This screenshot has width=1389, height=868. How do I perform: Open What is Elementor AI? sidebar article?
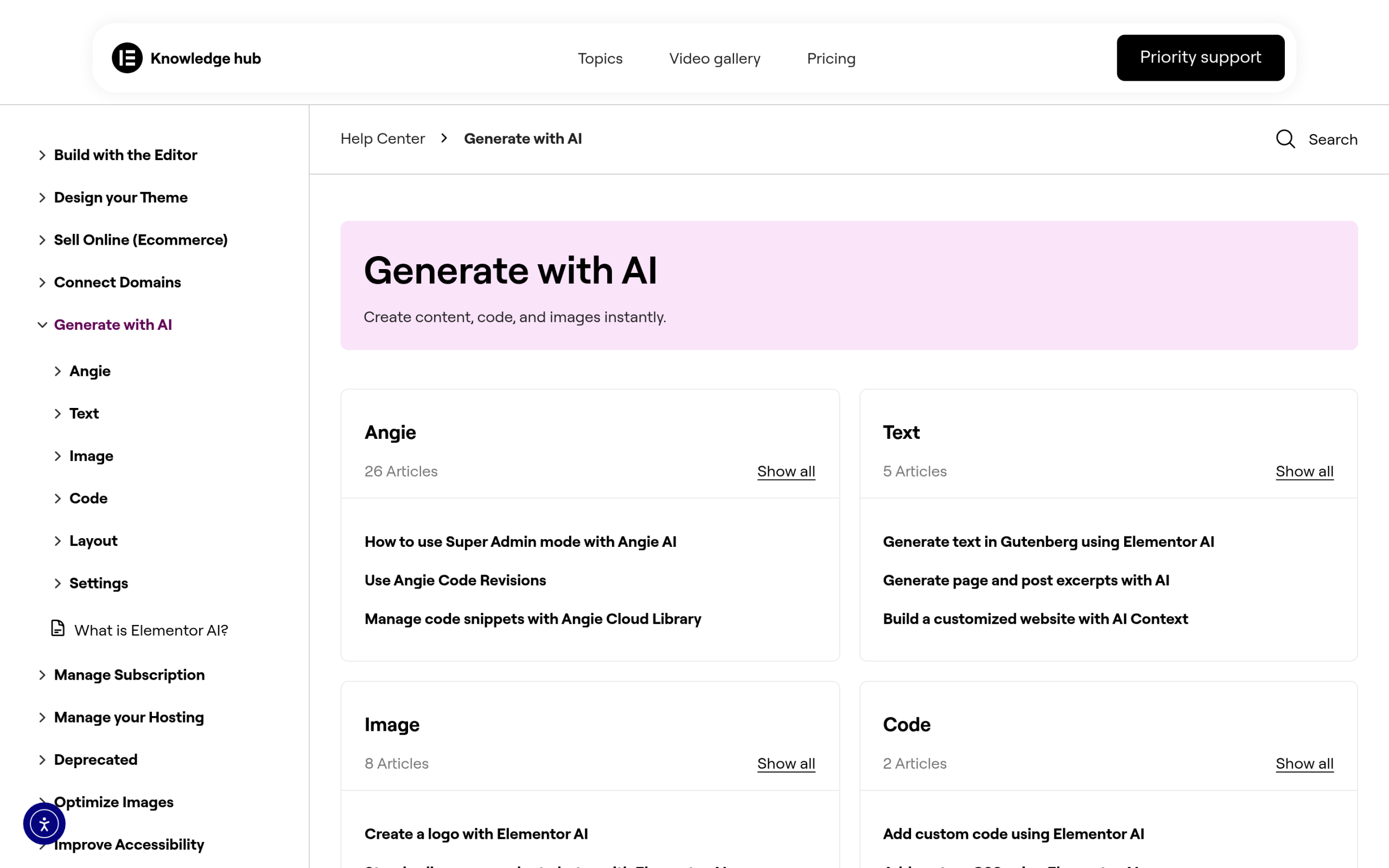click(151, 630)
